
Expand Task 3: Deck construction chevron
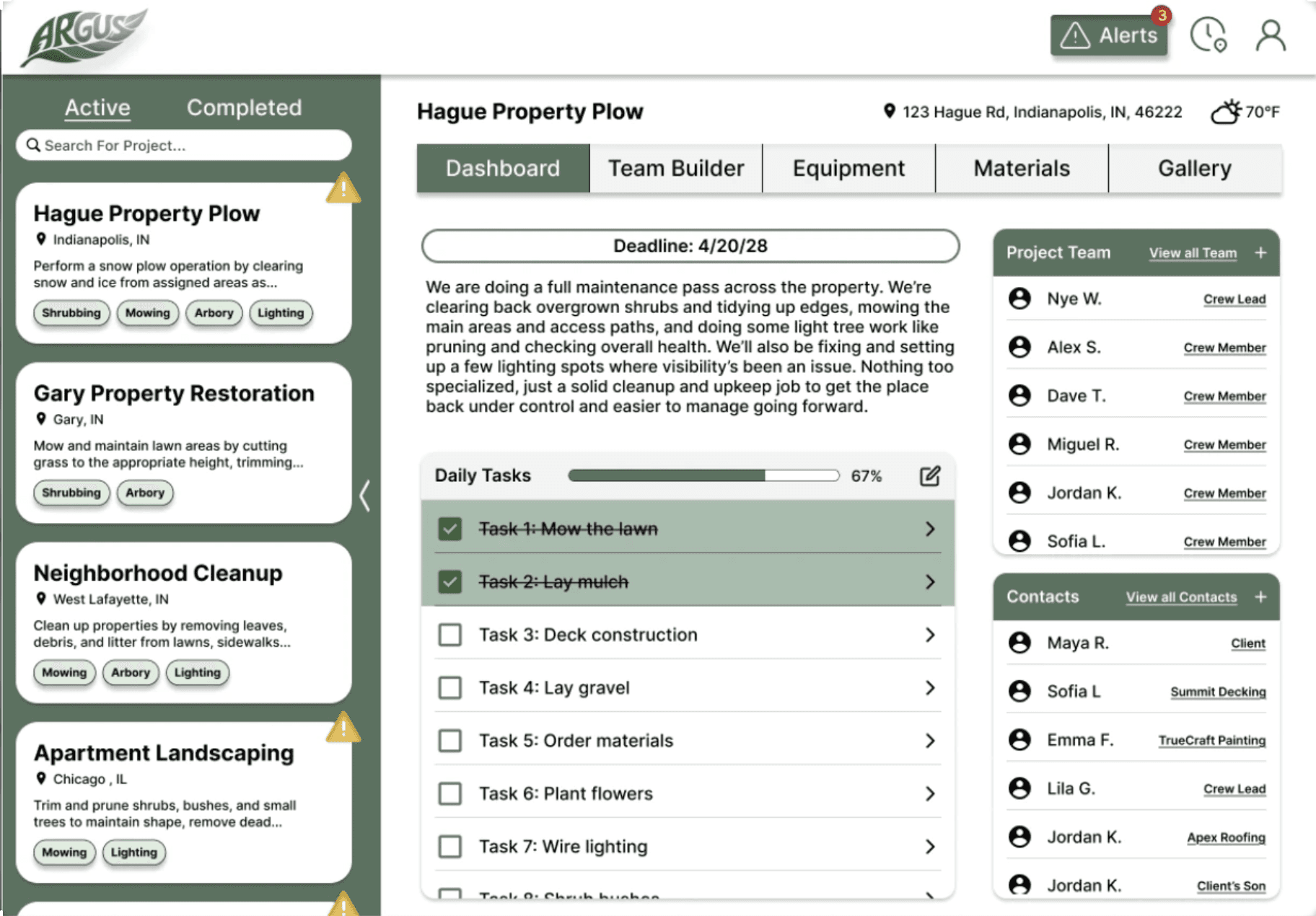pyautogui.click(x=930, y=635)
